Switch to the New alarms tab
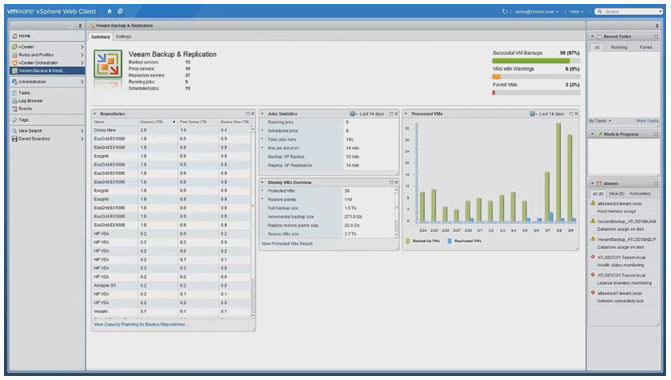 (x=616, y=194)
